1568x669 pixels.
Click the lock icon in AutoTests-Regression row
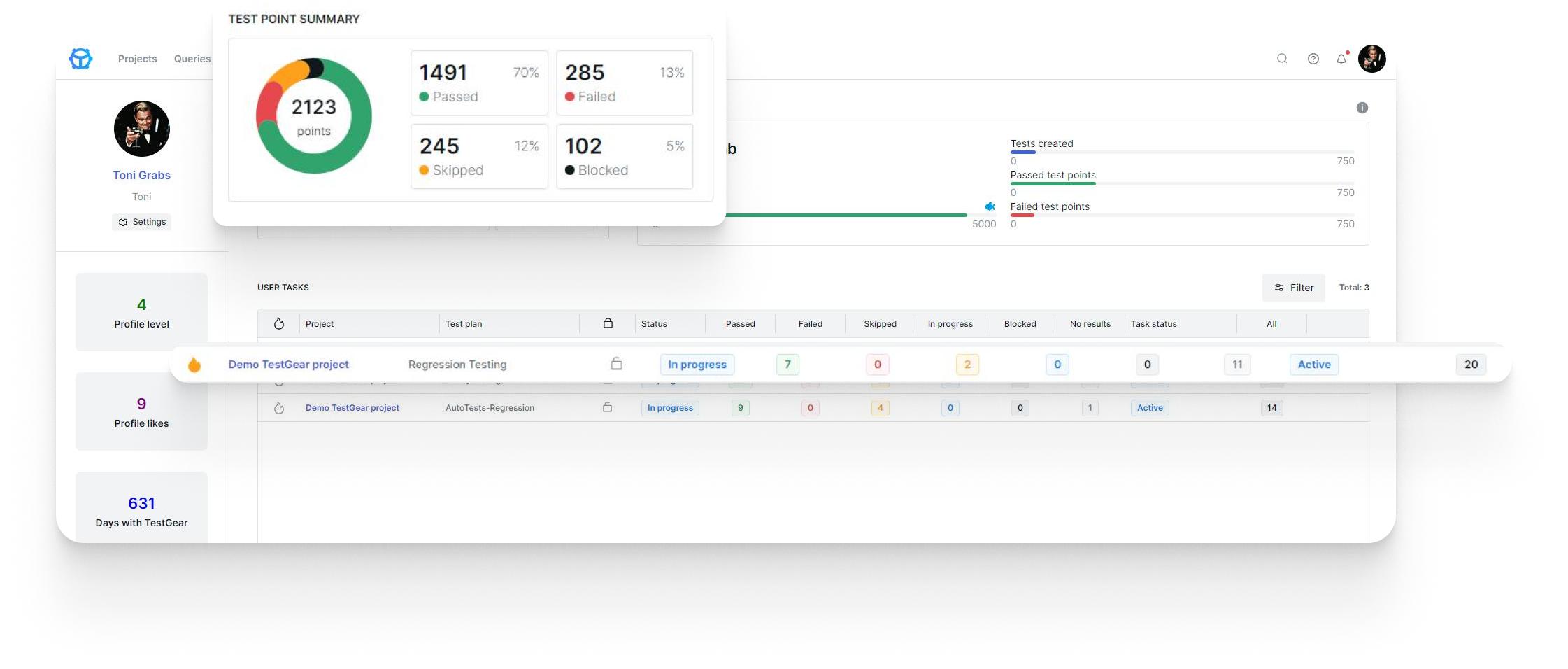(x=607, y=407)
